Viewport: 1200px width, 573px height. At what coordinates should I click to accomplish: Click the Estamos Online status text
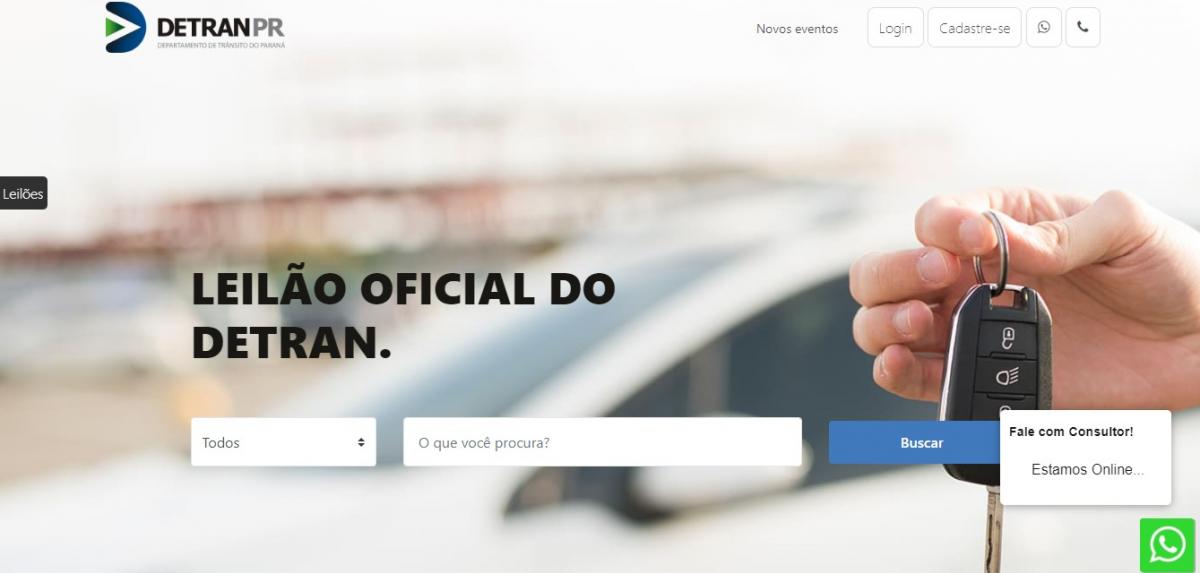click(1087, 470)
